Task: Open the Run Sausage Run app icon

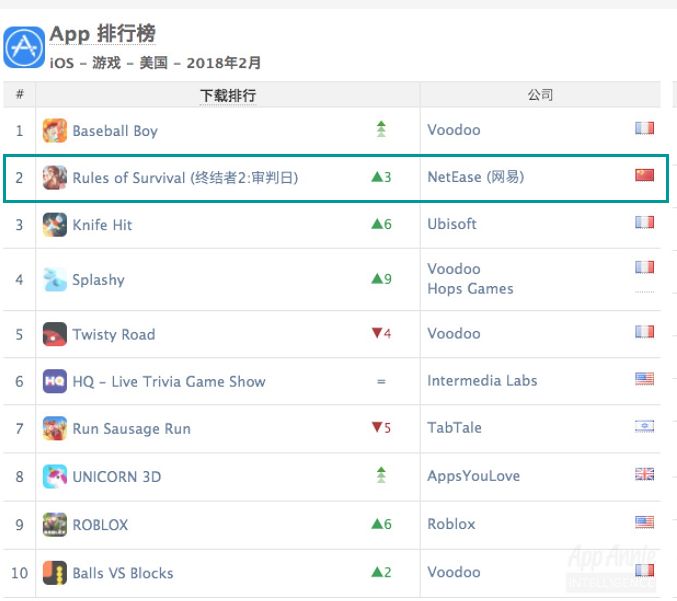Action: (55, 428)
